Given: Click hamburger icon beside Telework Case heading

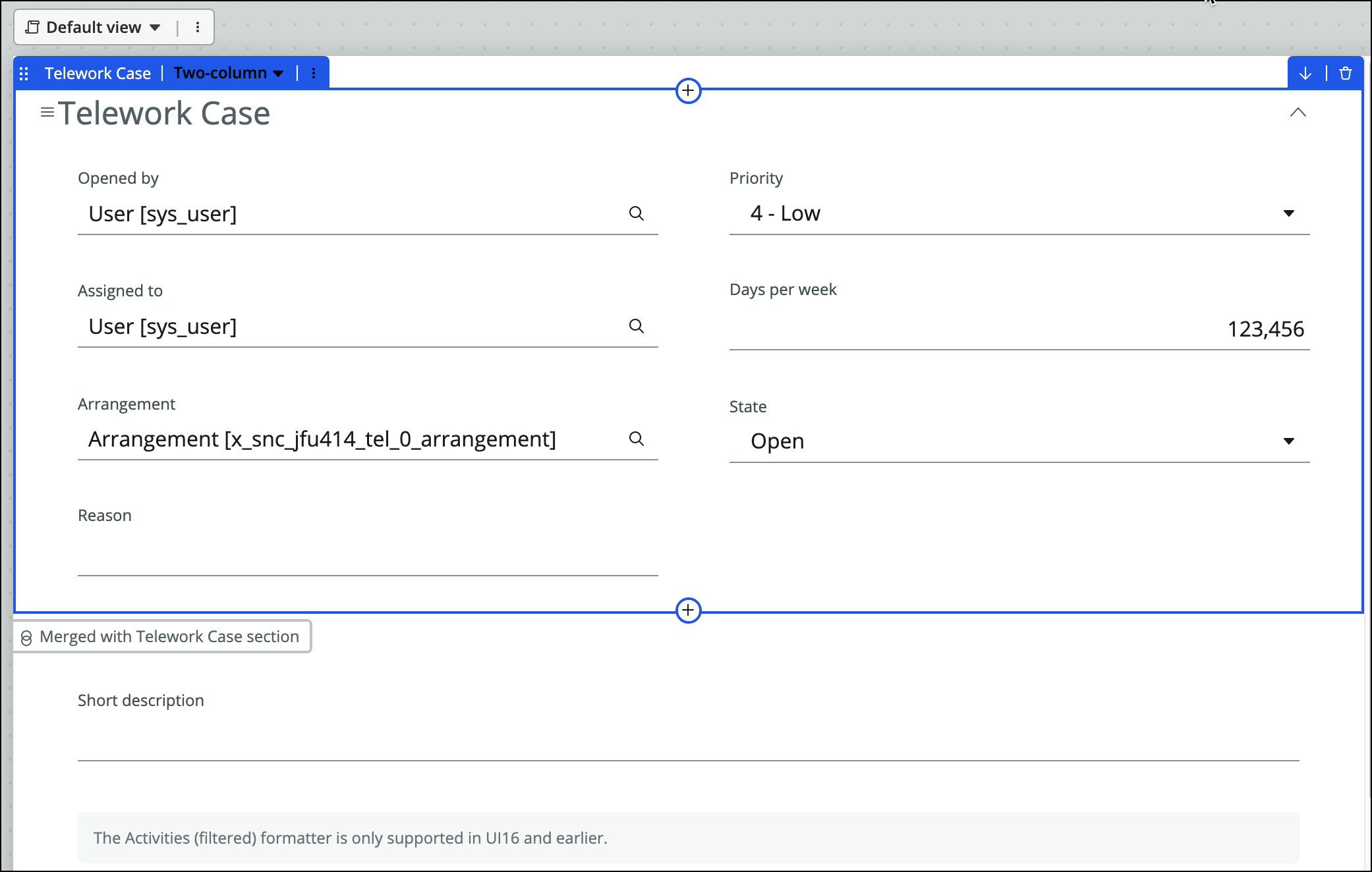Looking at the screenshot, I should 47,113.
